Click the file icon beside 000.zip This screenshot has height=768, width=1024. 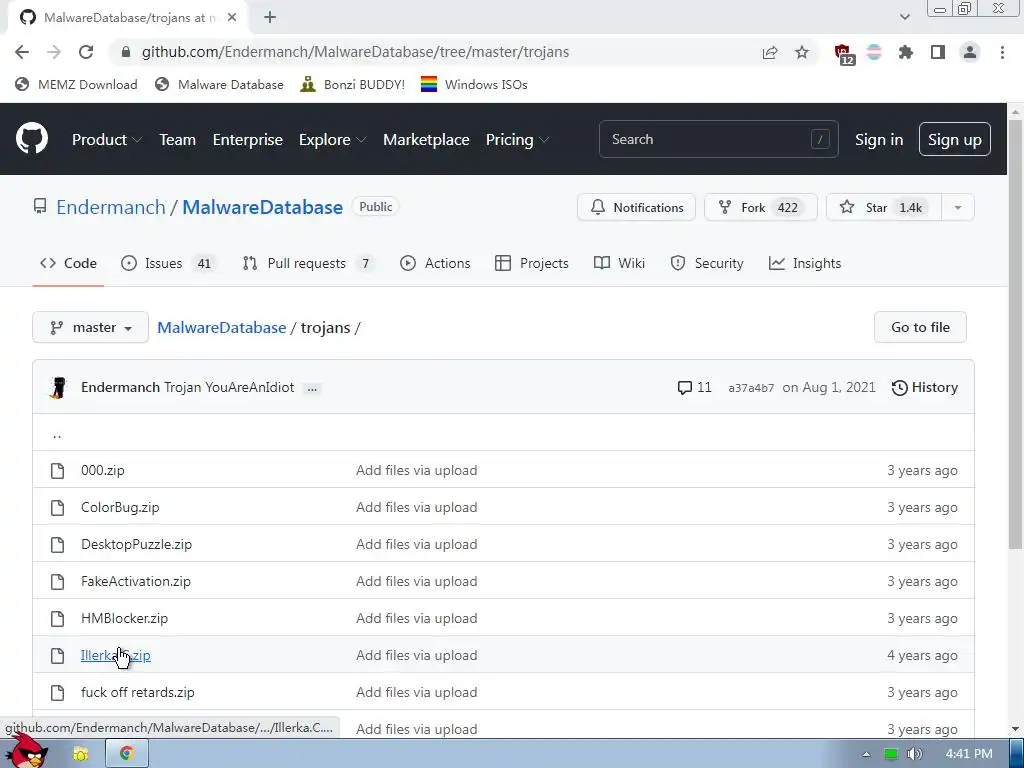point(57,470)
